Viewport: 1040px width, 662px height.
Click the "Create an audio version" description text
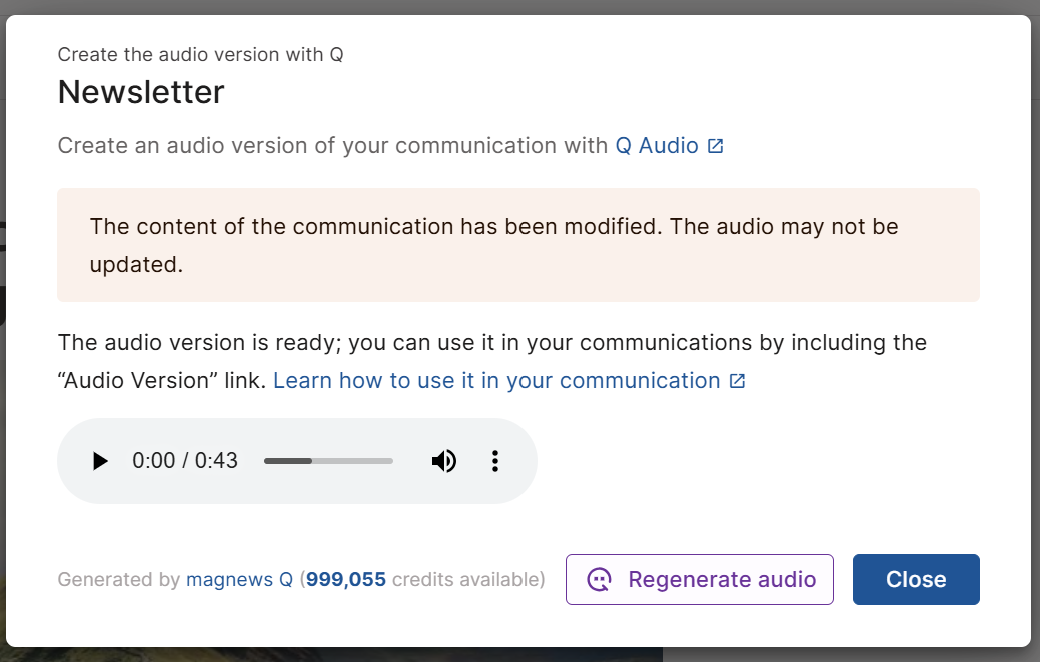coord(332,146)
